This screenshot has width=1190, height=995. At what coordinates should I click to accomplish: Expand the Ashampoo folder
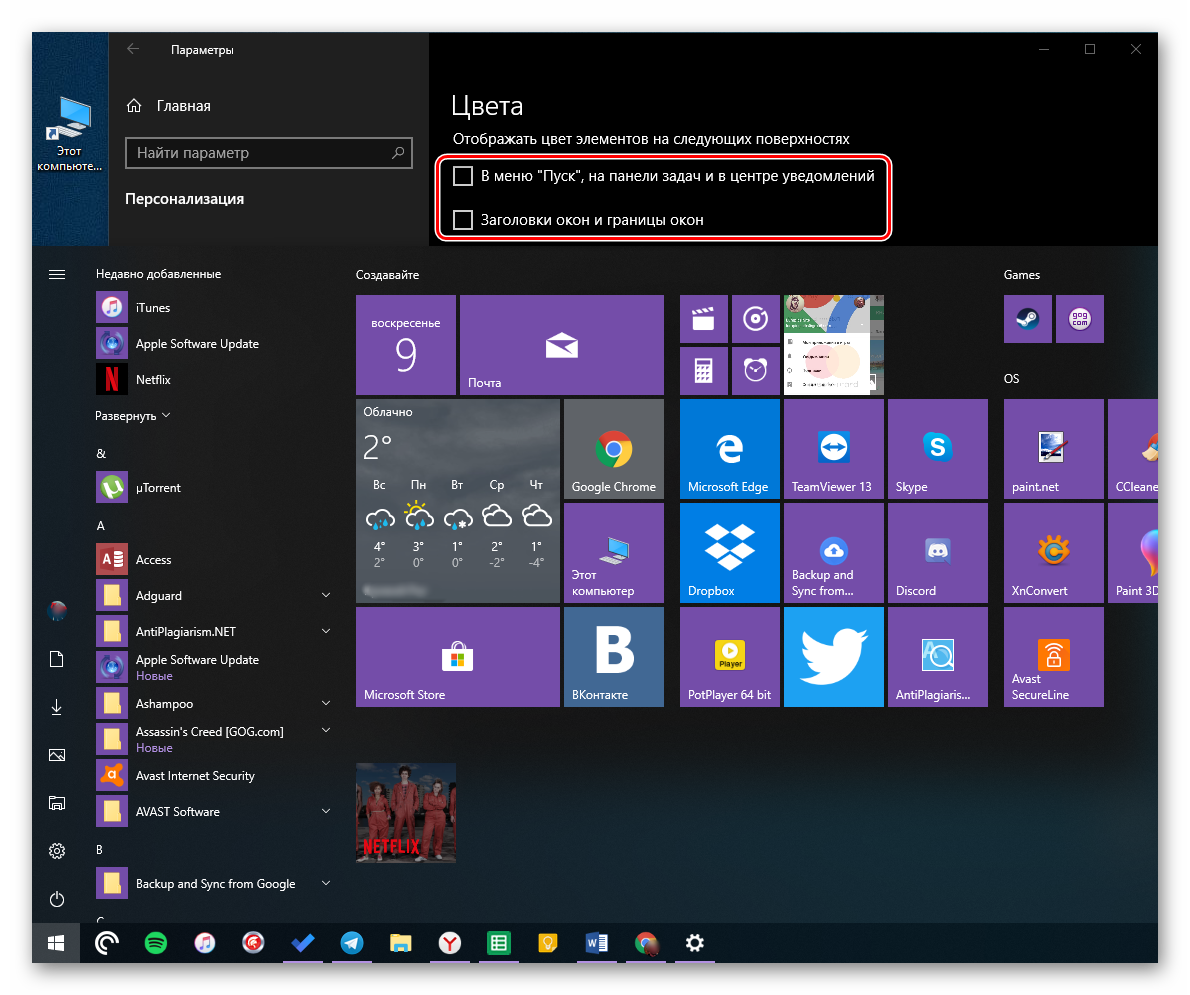click(x=326, y=703)
